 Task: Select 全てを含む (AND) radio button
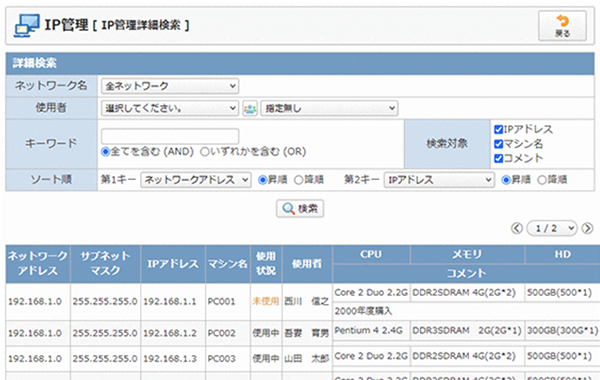pyautogui.click(x=105, y=152)
